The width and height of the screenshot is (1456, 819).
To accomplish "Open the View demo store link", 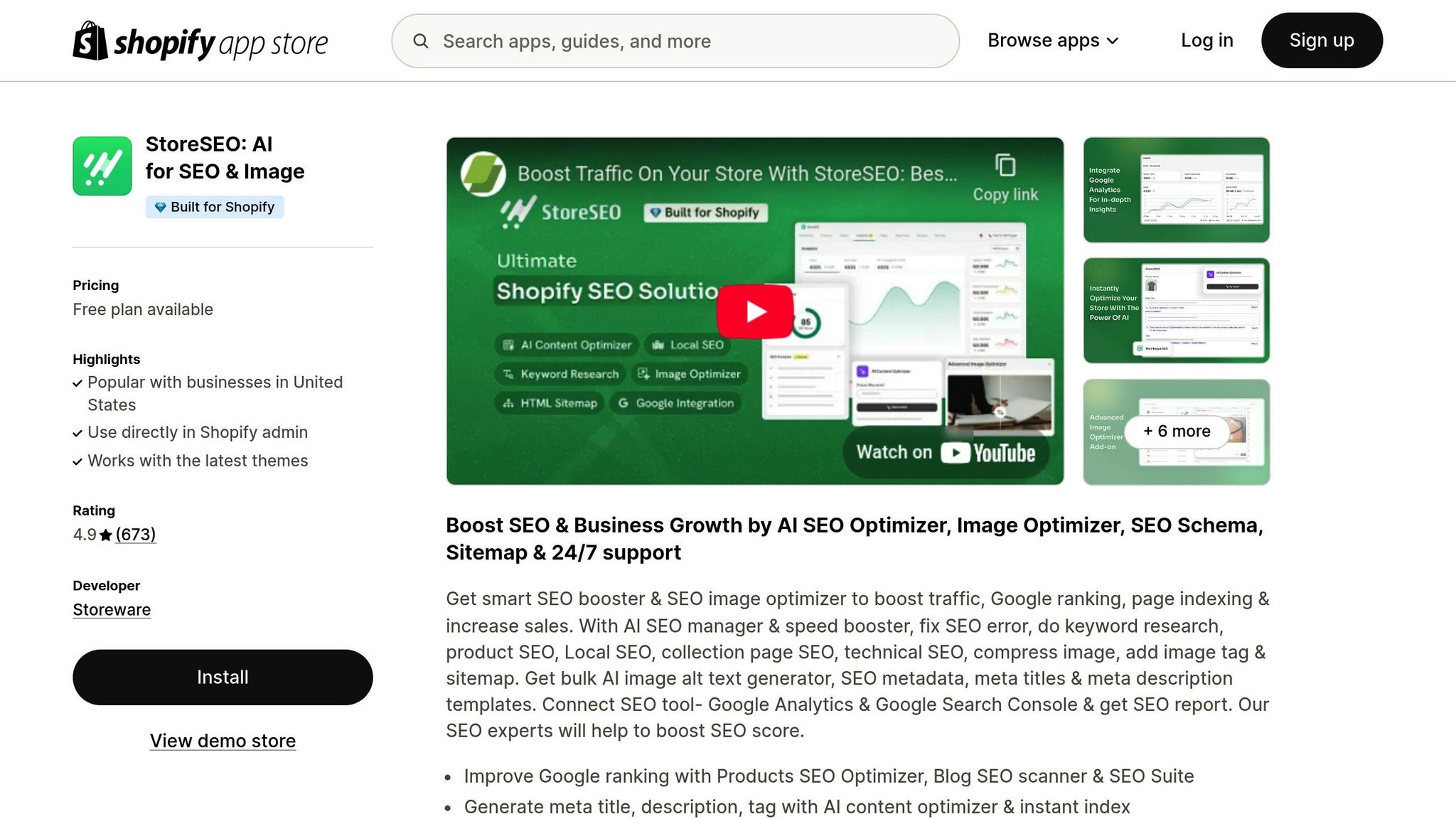I will tap(223, 741).
